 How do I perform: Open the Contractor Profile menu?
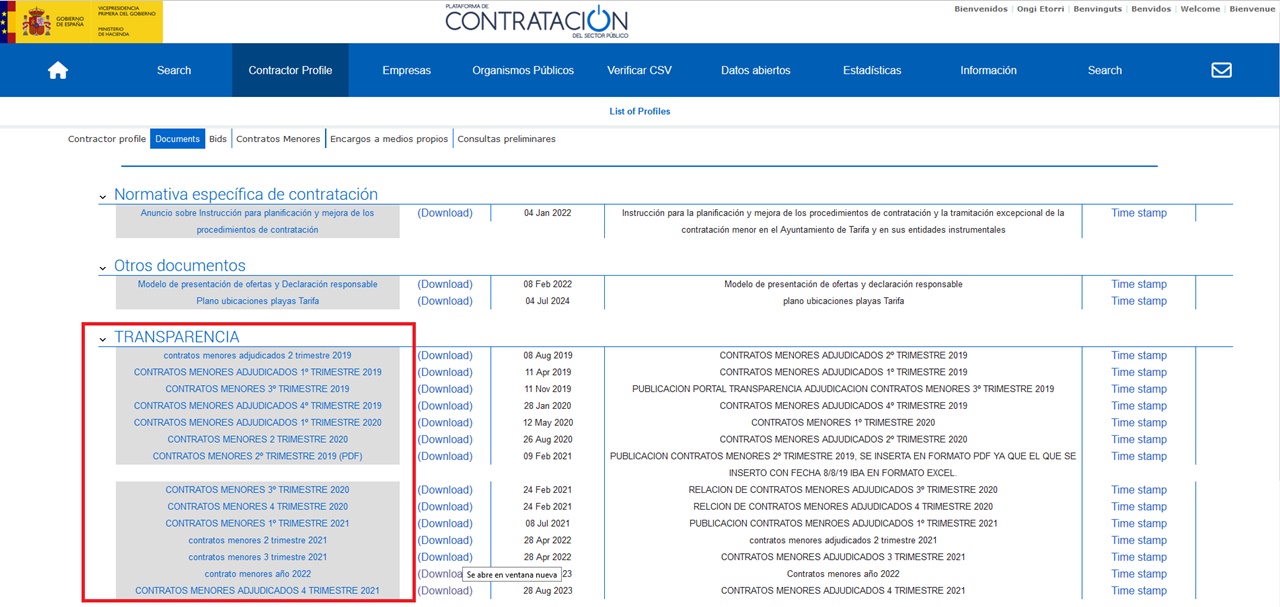click(290, 70)
